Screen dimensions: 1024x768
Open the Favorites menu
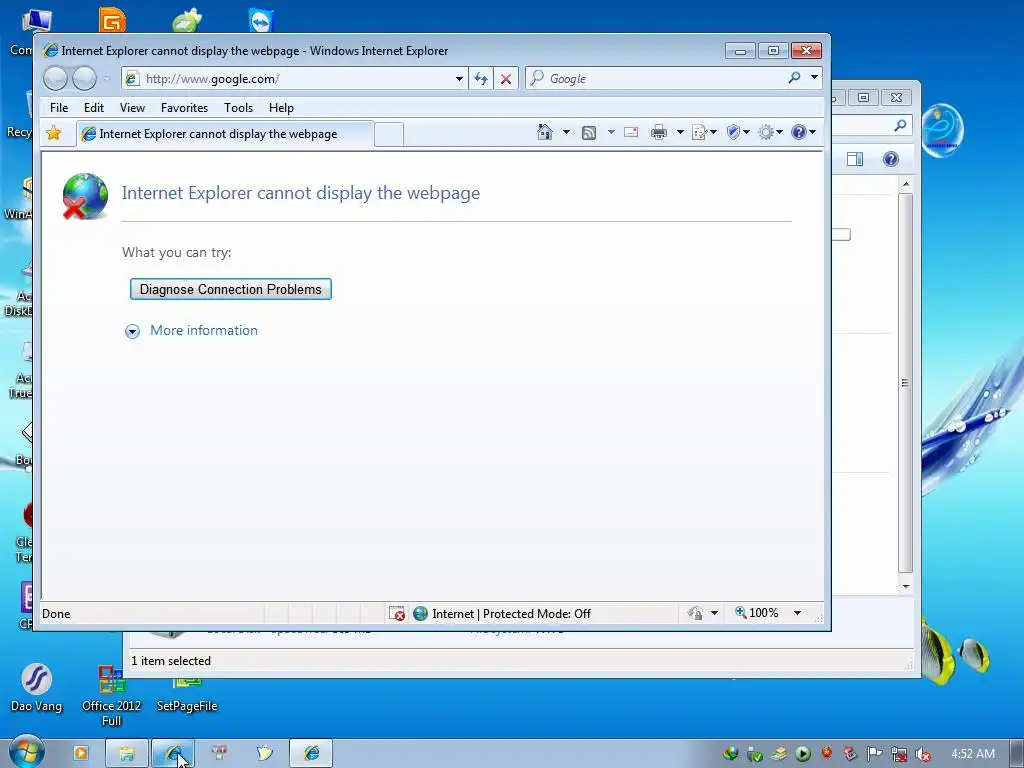click(184, 108)
